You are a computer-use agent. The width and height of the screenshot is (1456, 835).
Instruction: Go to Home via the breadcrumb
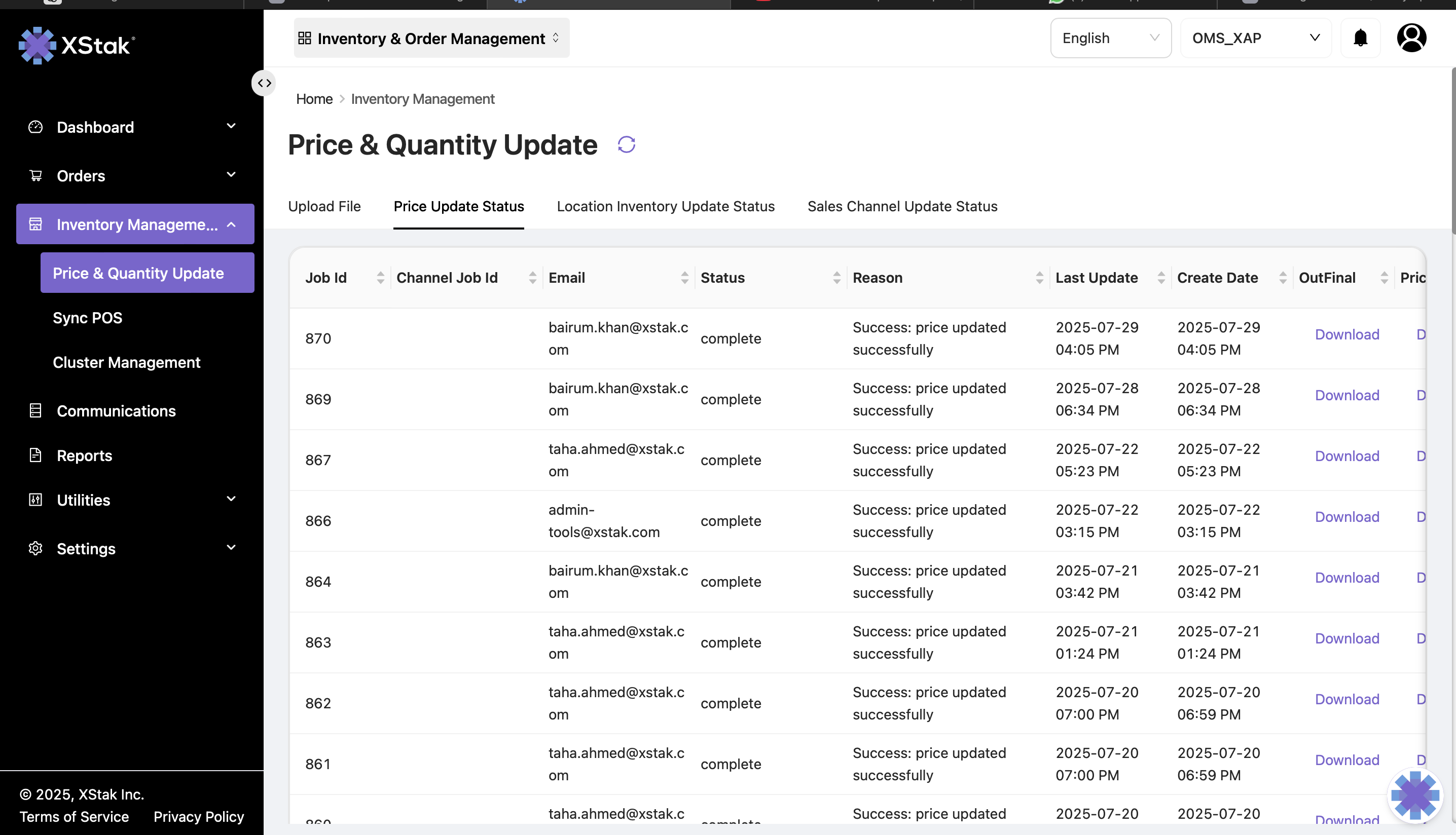(314, 99)
